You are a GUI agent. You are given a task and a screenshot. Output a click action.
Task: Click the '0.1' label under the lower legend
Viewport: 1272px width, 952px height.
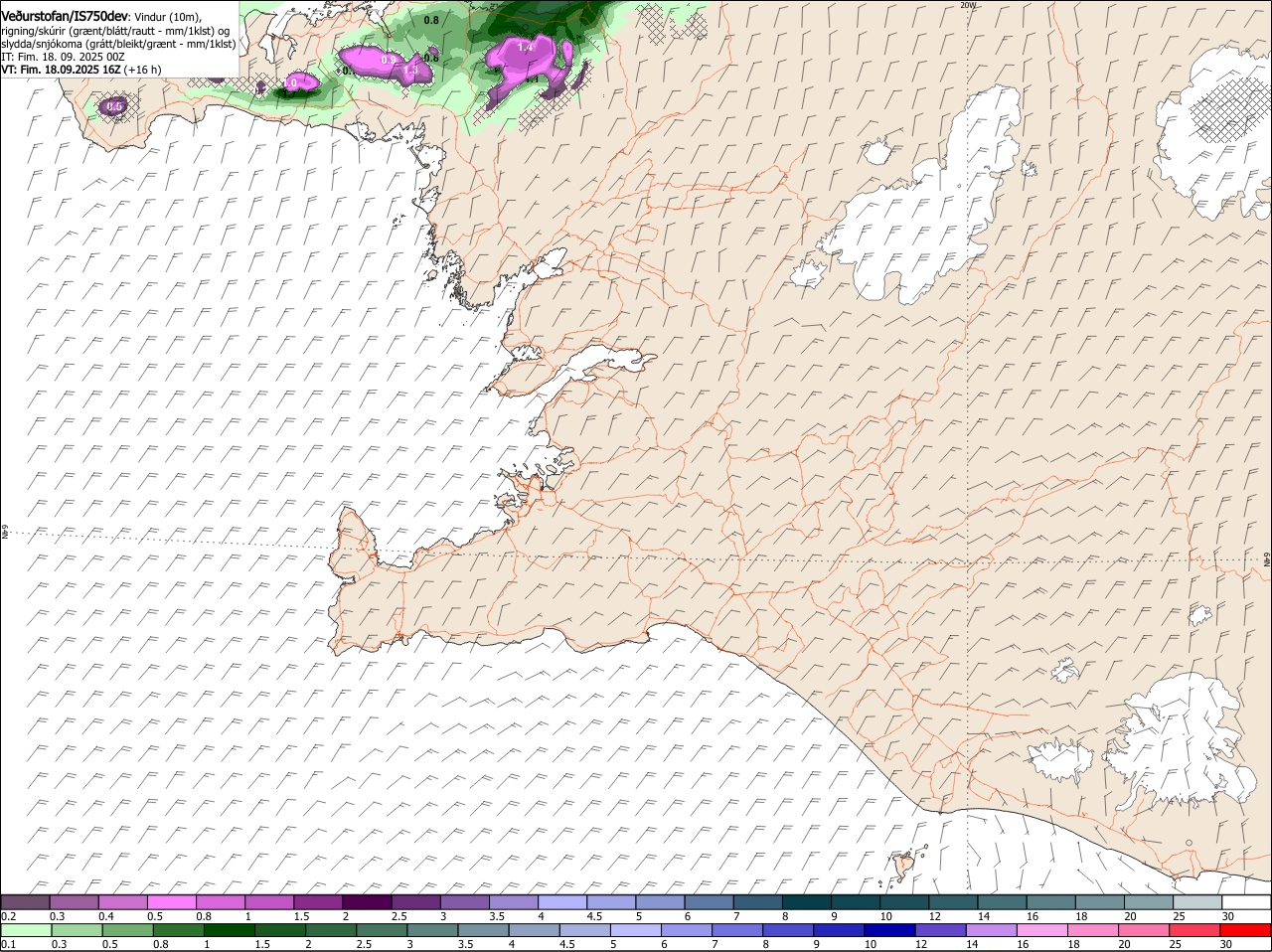(8, 944)
